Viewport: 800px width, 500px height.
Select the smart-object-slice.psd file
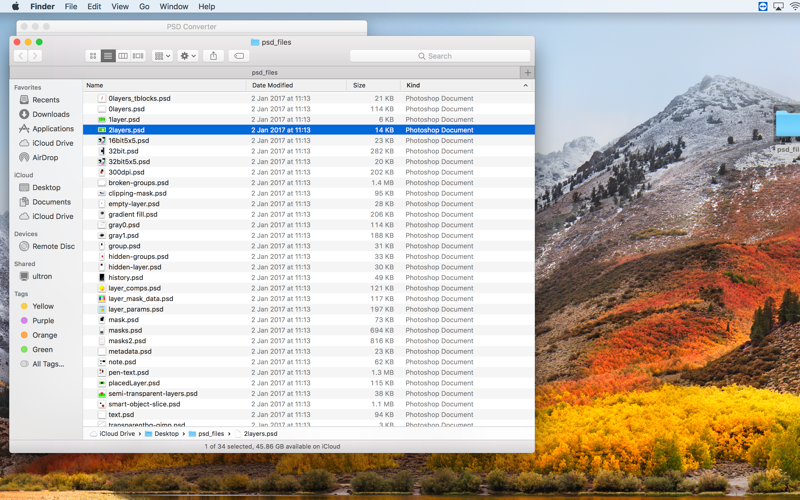coord(309,404)
